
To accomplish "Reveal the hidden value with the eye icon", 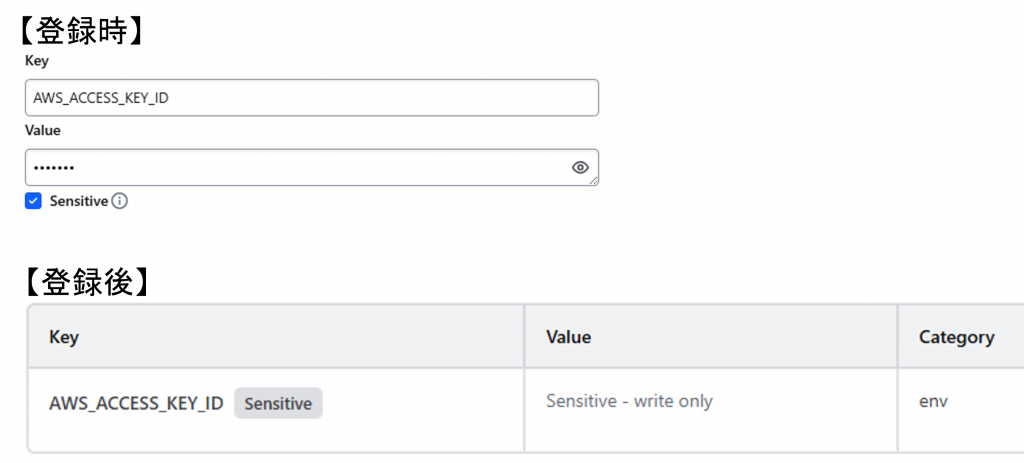I will click(x=580, y=167).
